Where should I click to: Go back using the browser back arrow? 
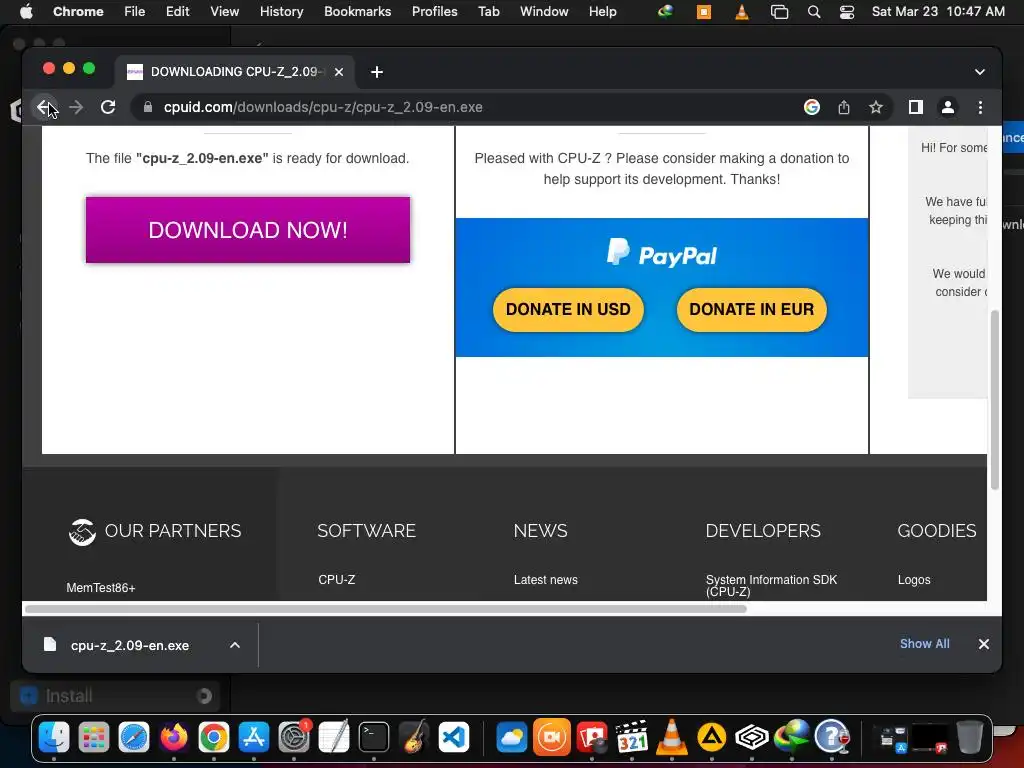pos(44,107)
